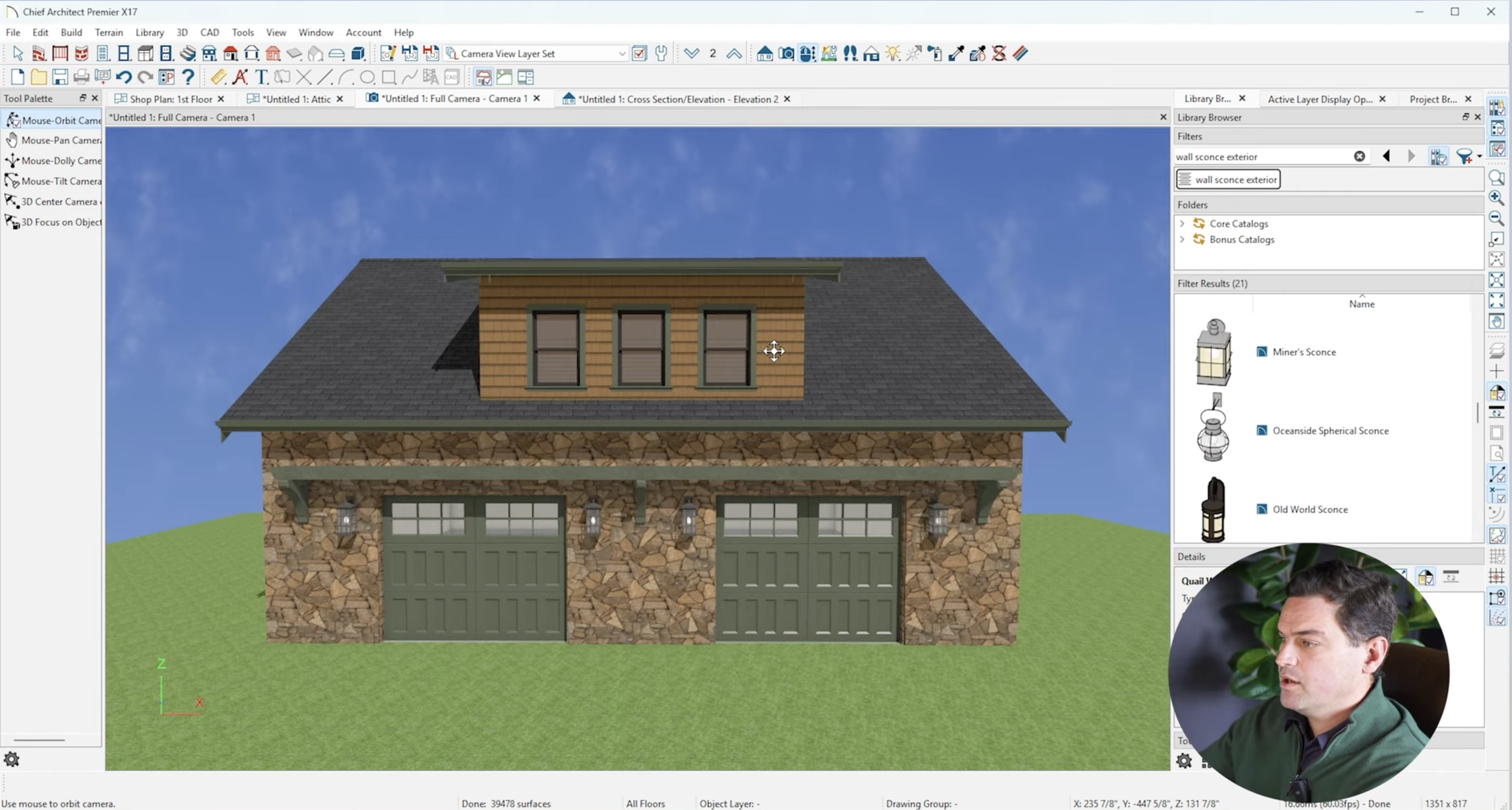The image size is (1512, 810).
Task: Select the Tape Measure tool icon
Action: 218,77
